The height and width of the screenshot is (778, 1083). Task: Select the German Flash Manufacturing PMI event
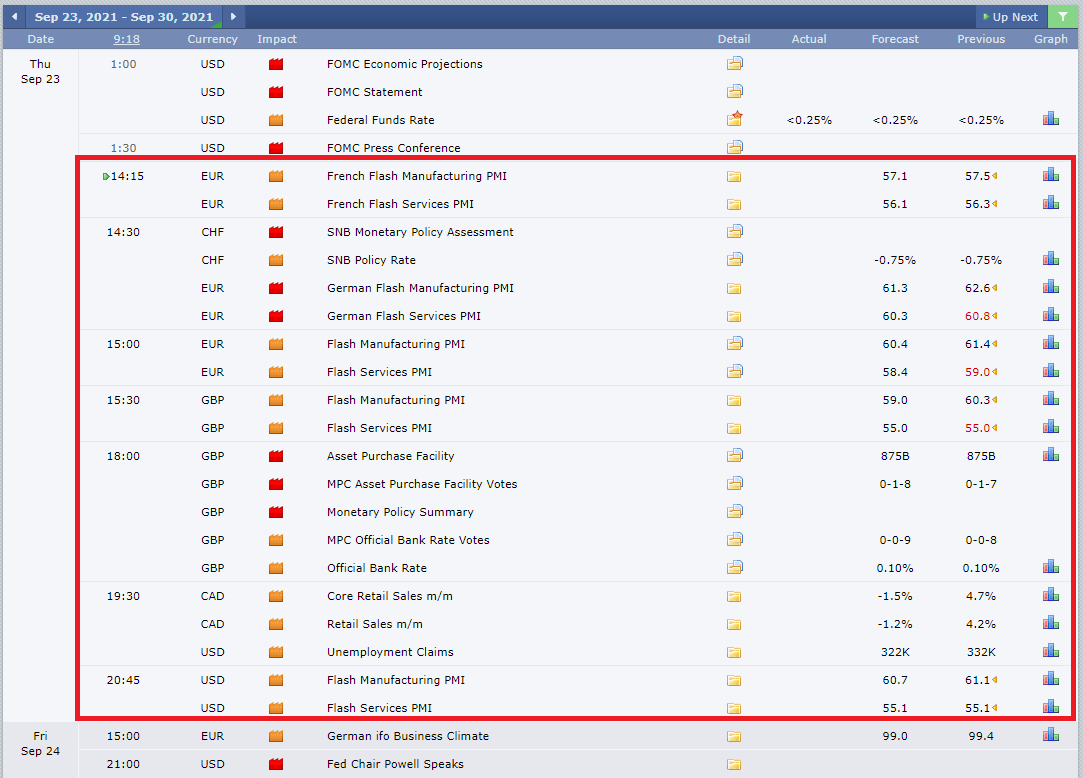tap(420, 287)
